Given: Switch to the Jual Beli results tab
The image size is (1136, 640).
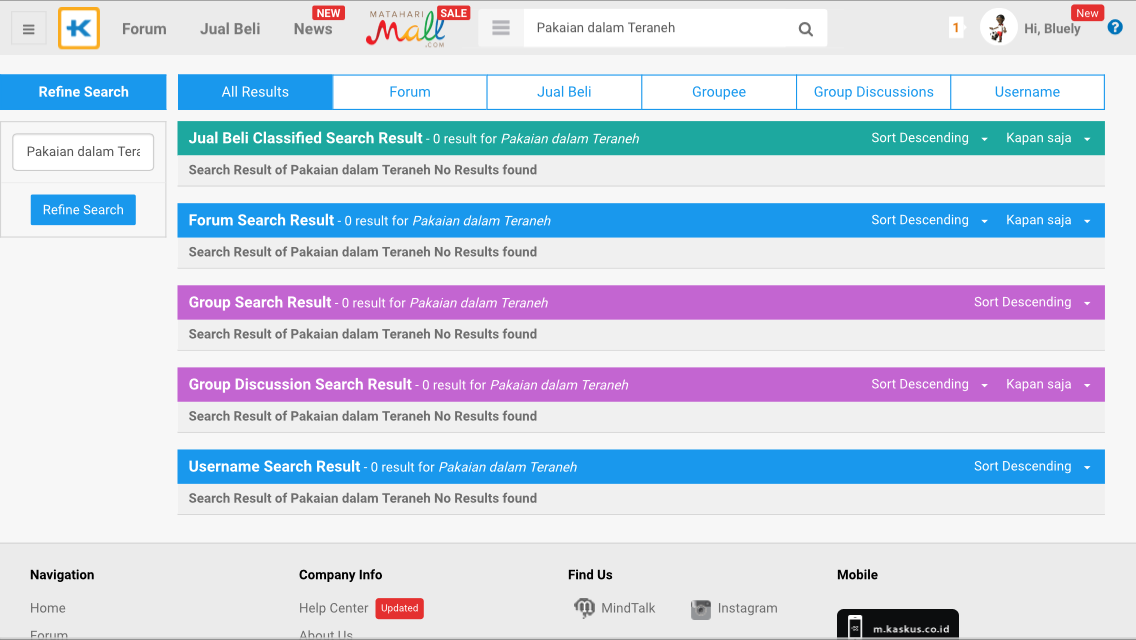Looking at the screenshot, I should tap(564, 92).
